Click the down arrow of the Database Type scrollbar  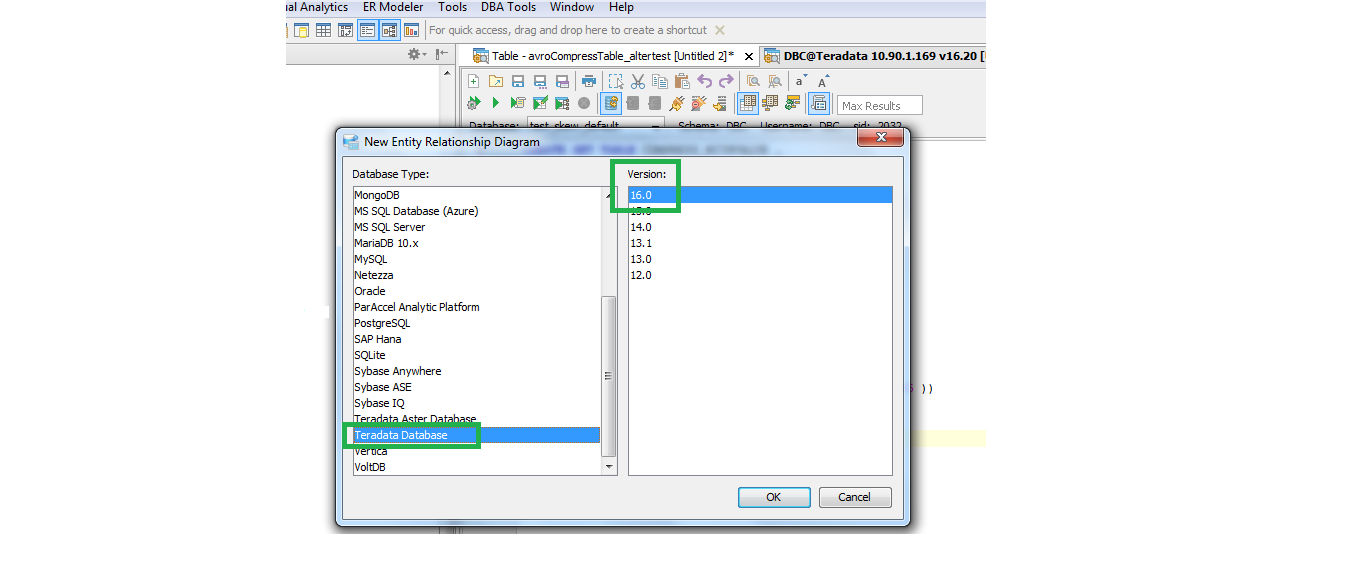click(x=609, y=467)
